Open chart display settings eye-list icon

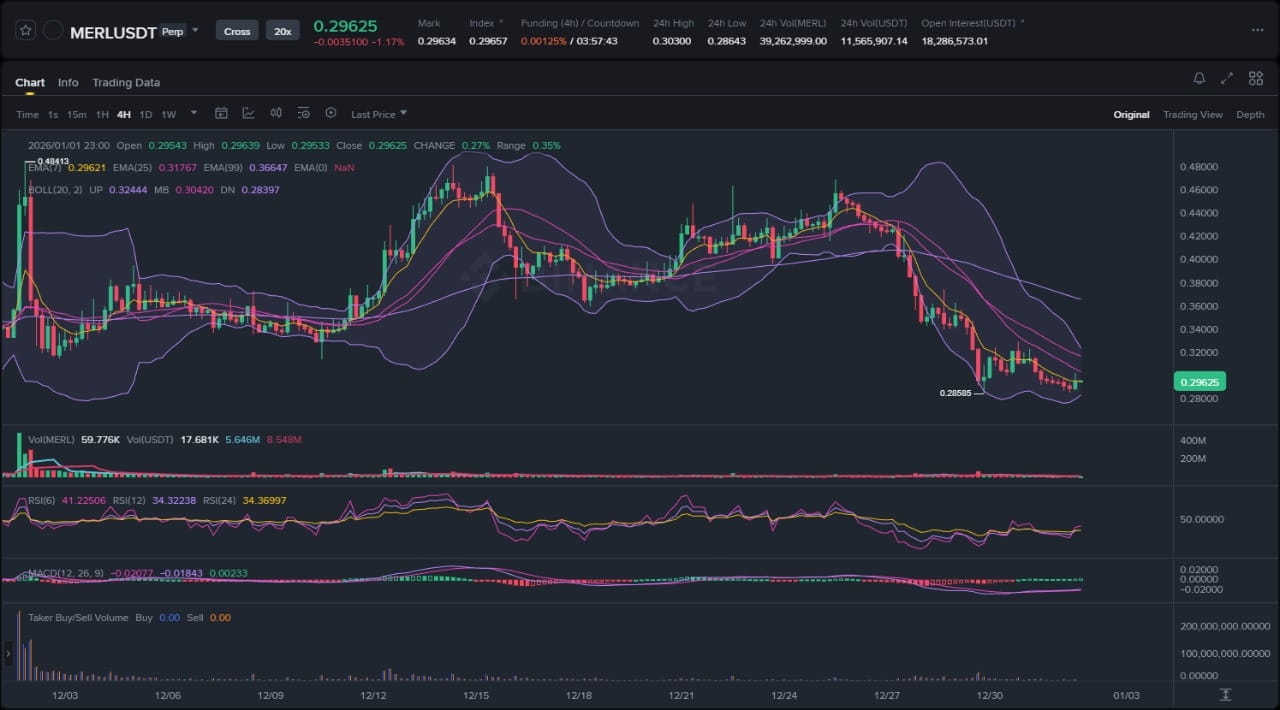(x=303, y=114)
